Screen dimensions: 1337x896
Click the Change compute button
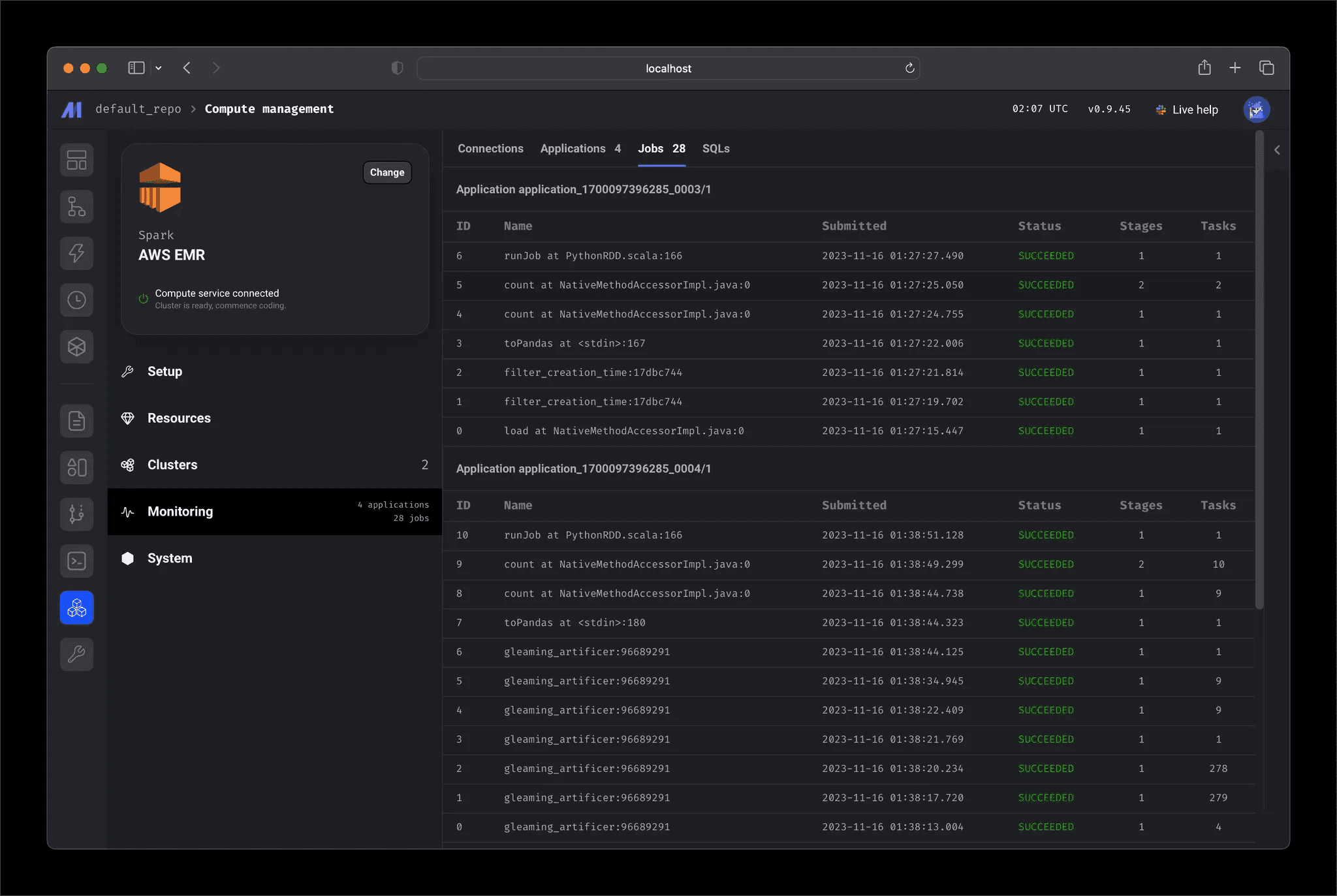387,172
